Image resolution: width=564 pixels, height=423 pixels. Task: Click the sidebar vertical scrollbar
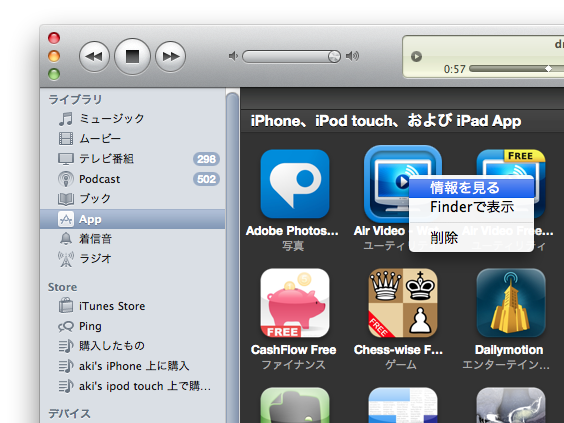(x=232, y=257)
